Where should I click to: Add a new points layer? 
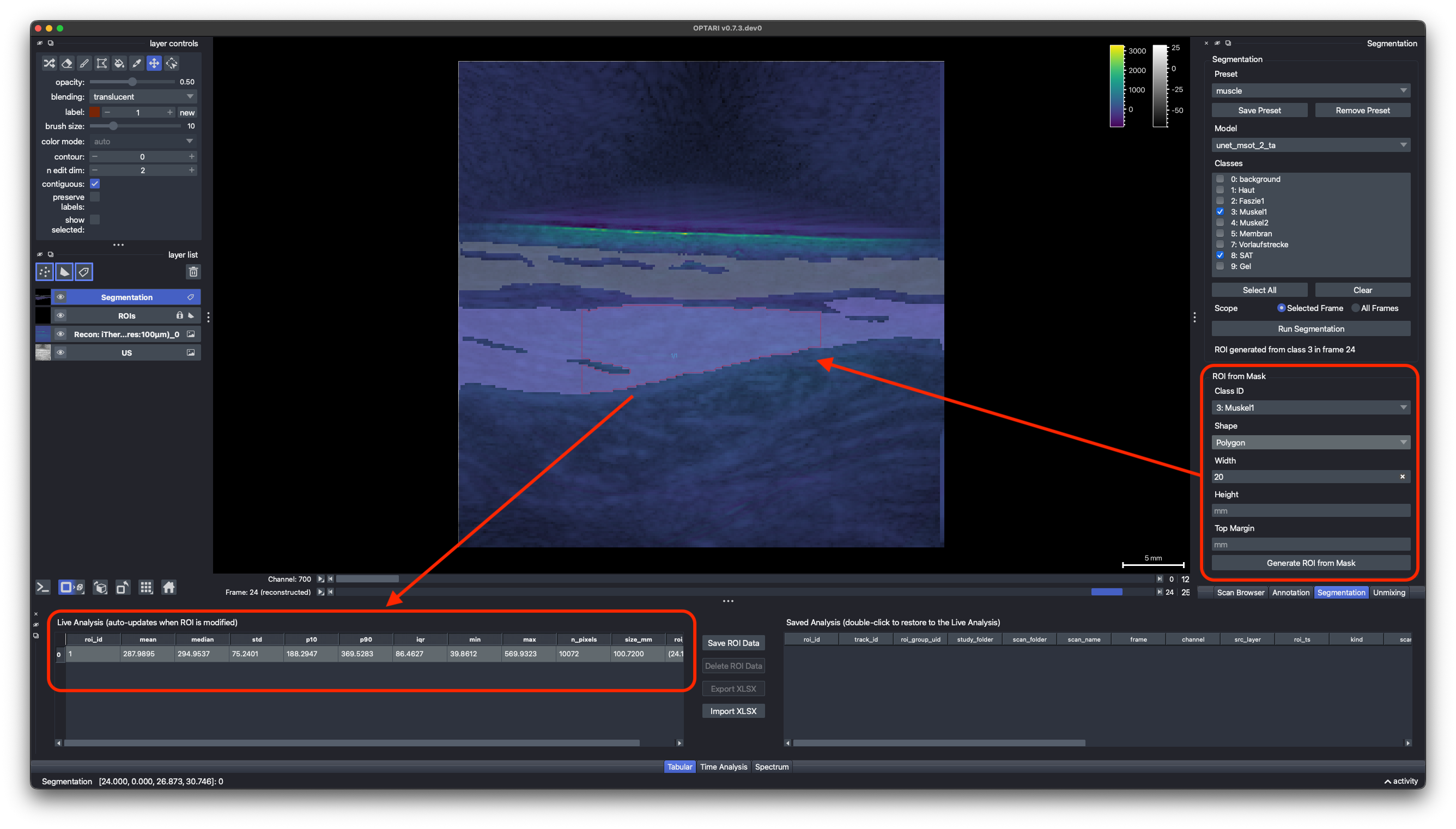tap(45, 272)
